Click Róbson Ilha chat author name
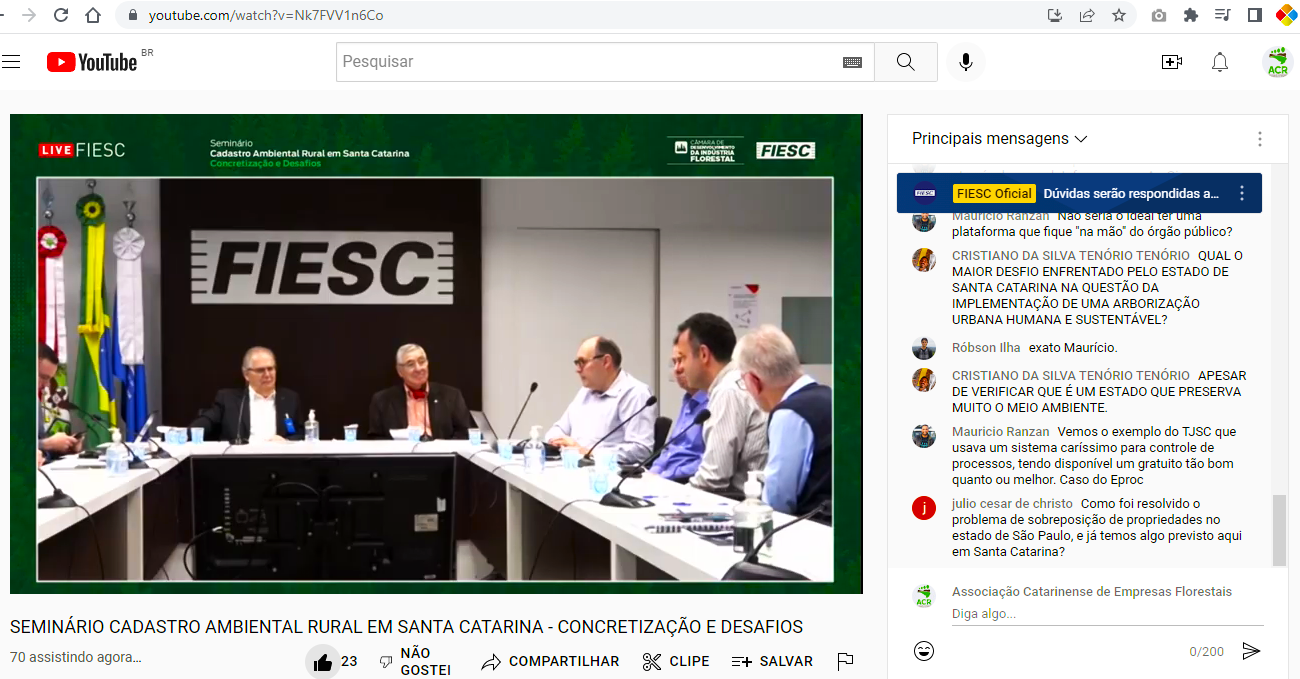 coord(986,348)
